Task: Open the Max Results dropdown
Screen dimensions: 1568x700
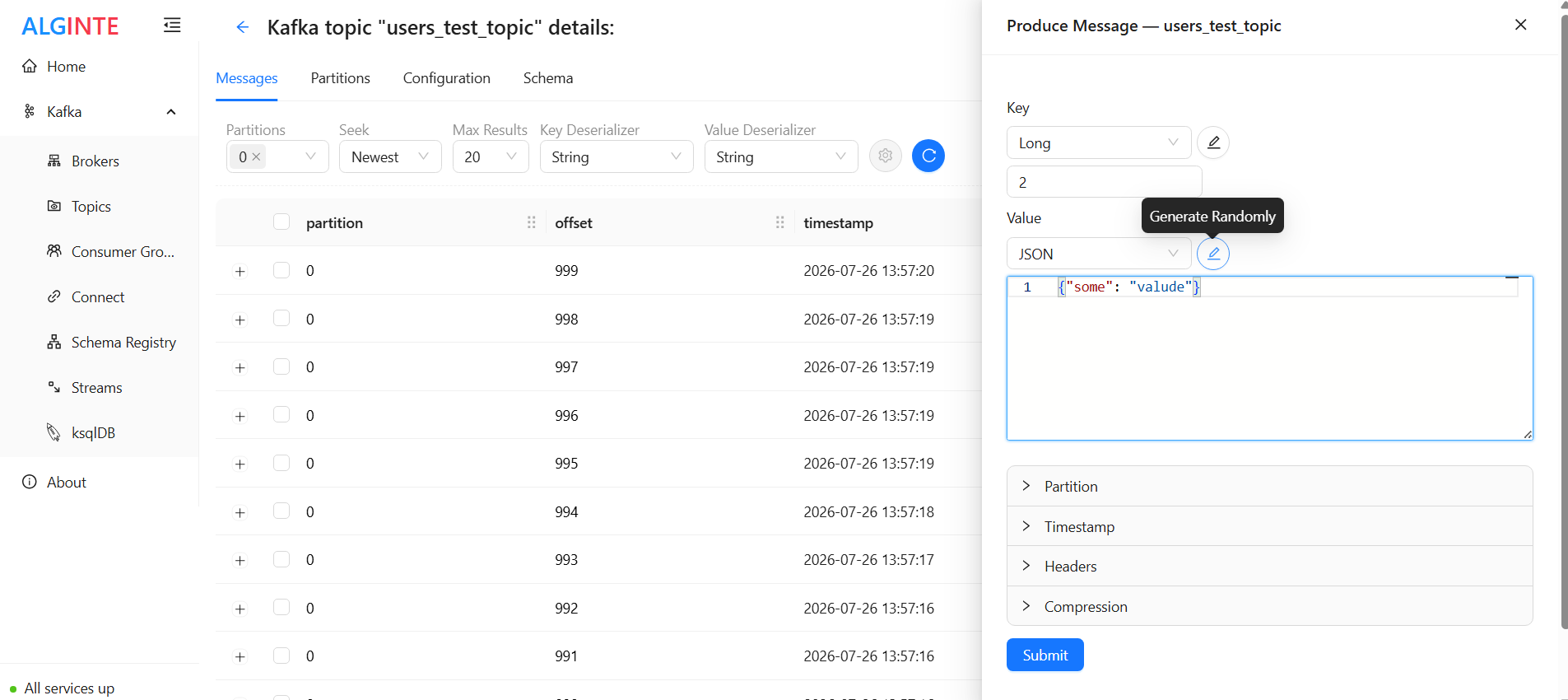Action: (491, 156)
